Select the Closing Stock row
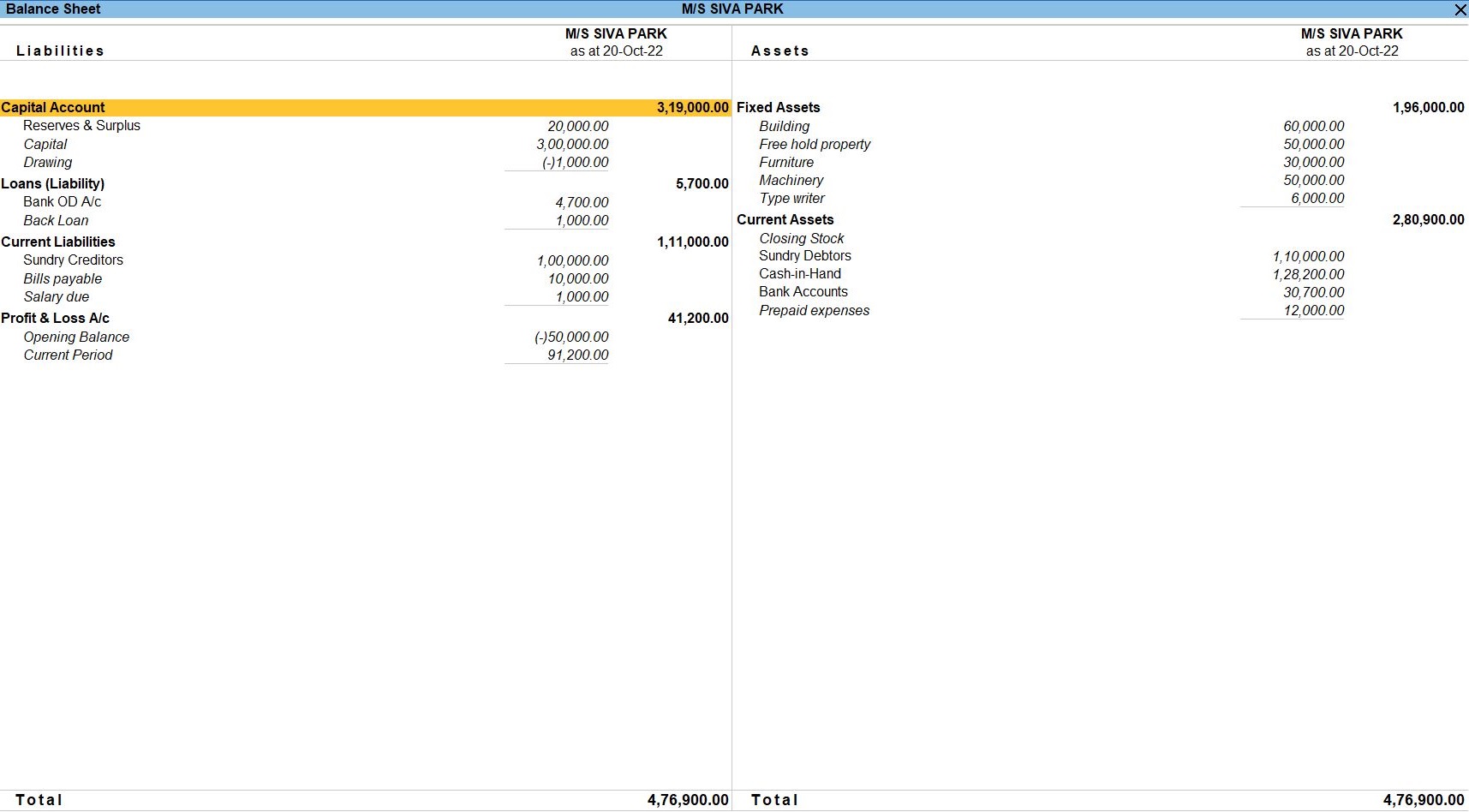 pos(801,238)
